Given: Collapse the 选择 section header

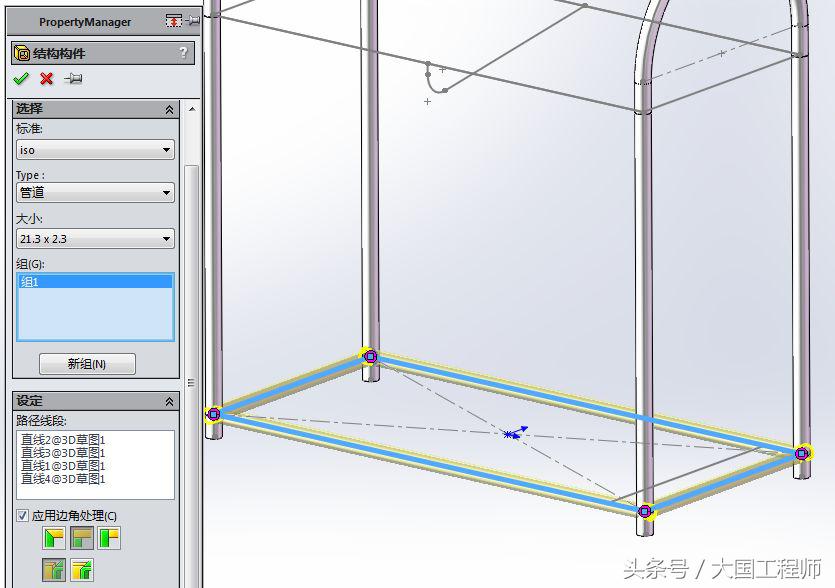Looking at the screenshot, I should point(170,110).
